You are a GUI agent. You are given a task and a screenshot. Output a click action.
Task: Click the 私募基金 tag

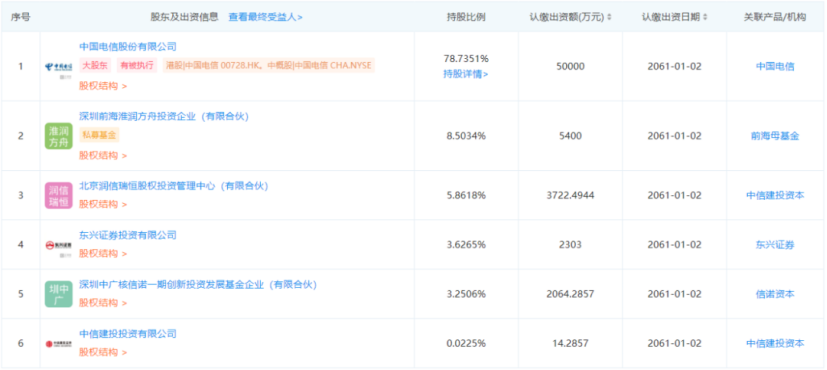(100, 135)
